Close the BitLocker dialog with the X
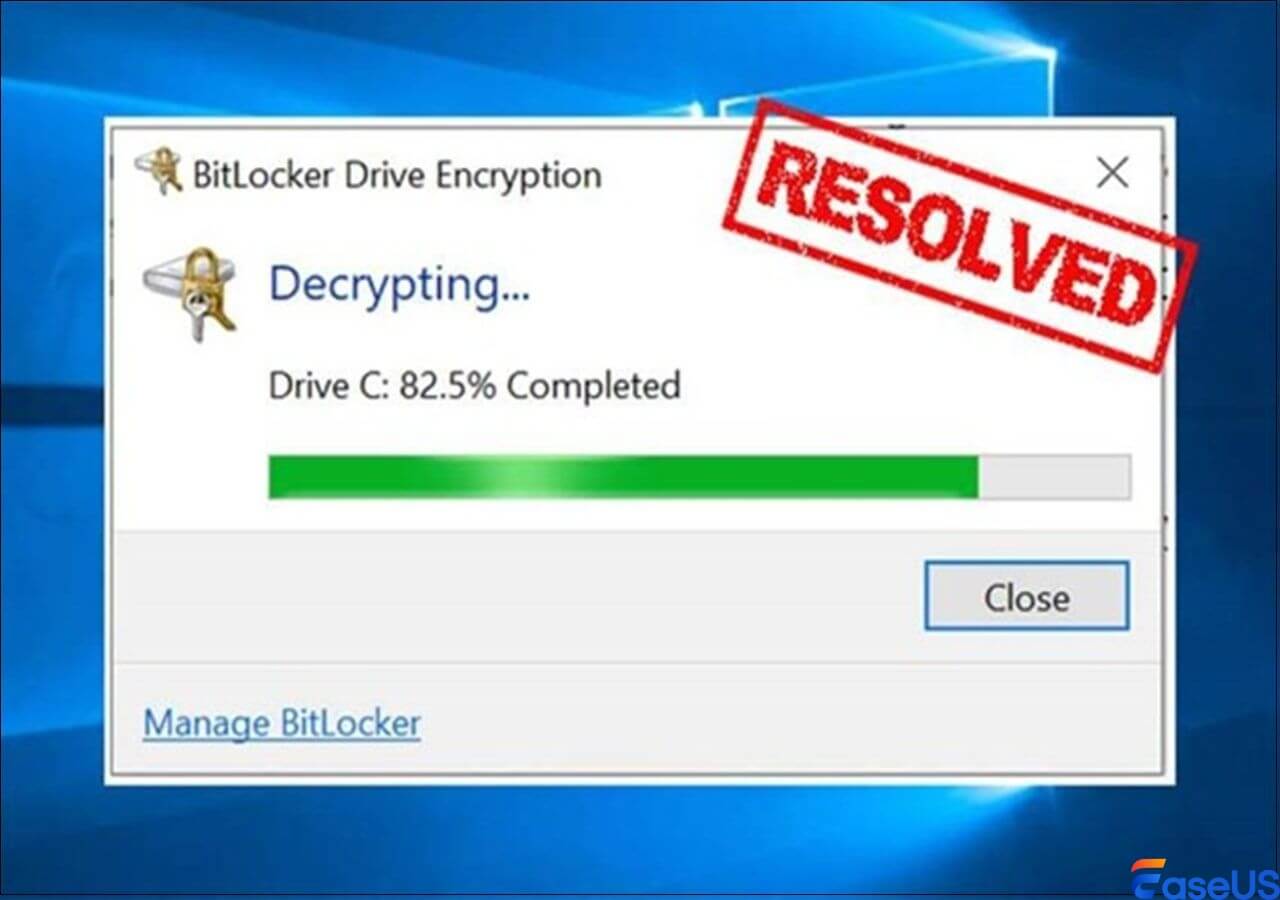This screenshot has width=1280, height=900. pos(1112,173)
